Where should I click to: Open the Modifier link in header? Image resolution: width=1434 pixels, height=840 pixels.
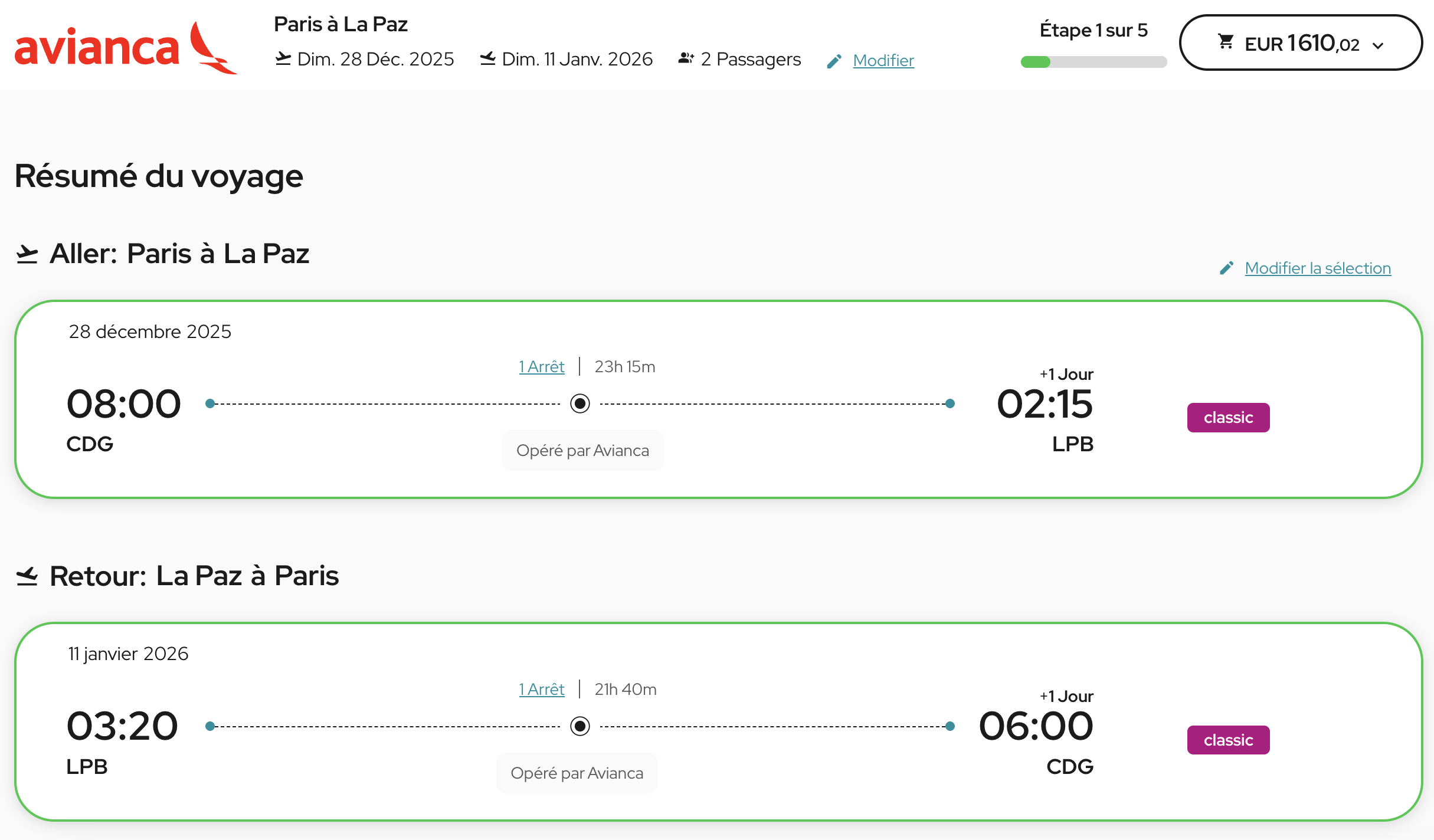tap(883, 61)
